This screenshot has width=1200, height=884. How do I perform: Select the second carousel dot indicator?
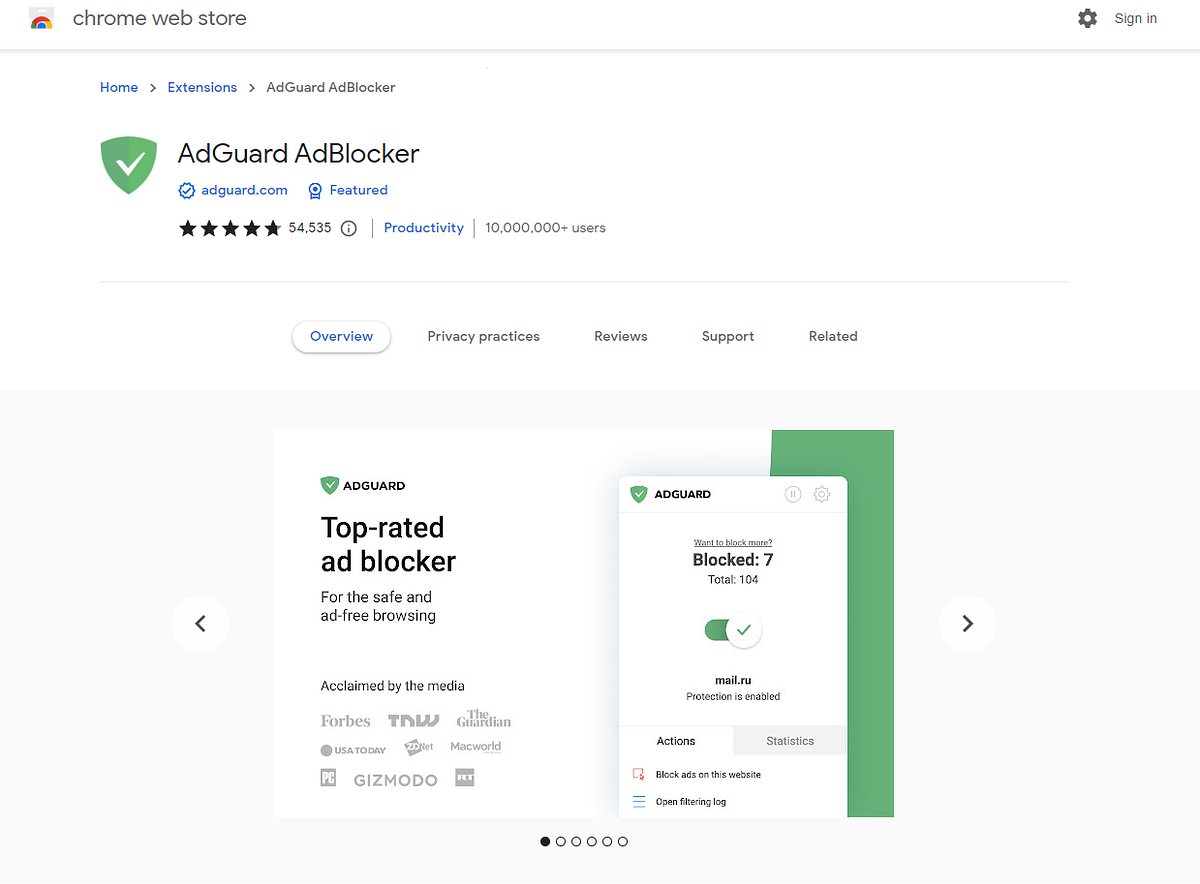[x=561, y=841]
